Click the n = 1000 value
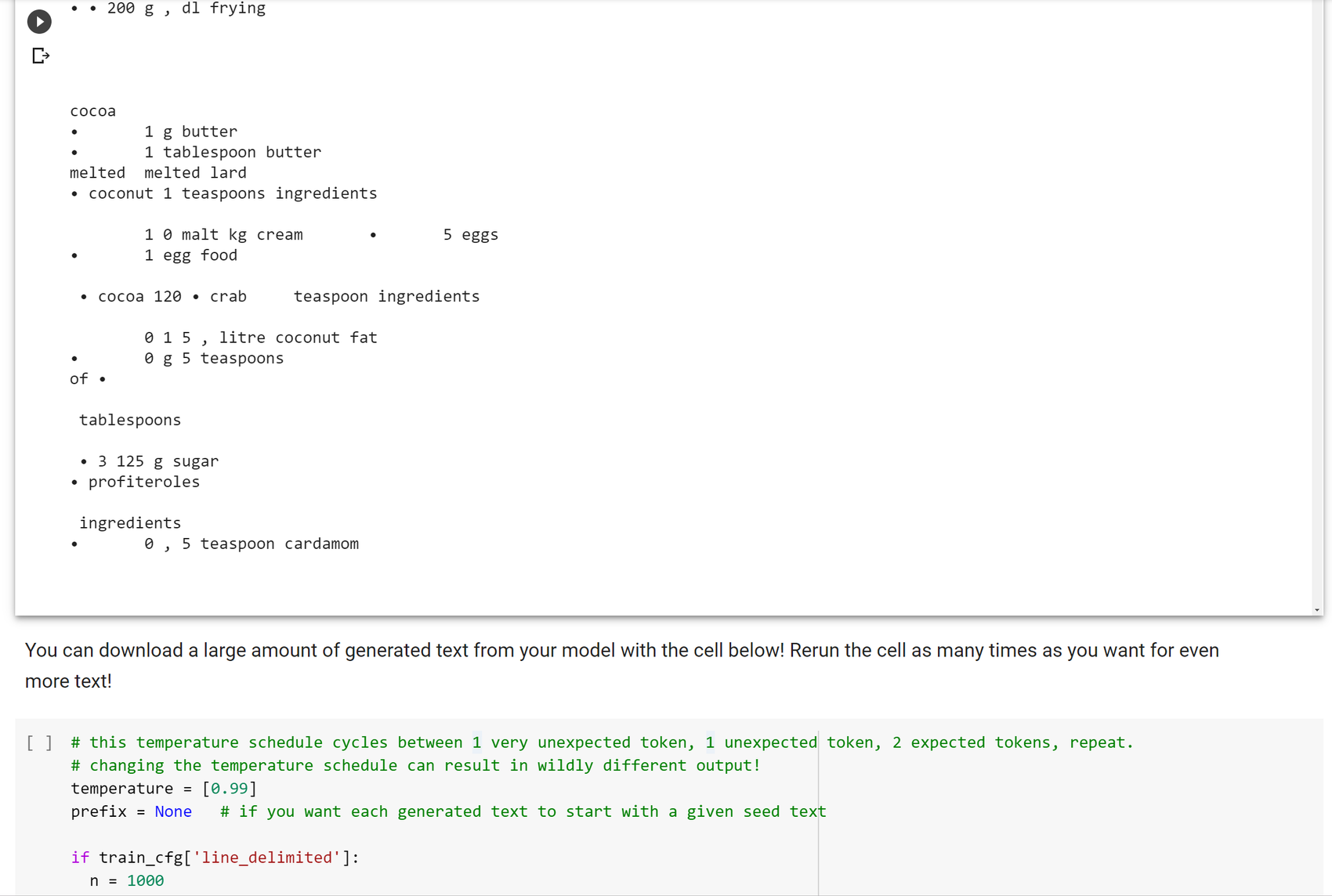Screen dimensions: 1332x896 tap(145, 880)
